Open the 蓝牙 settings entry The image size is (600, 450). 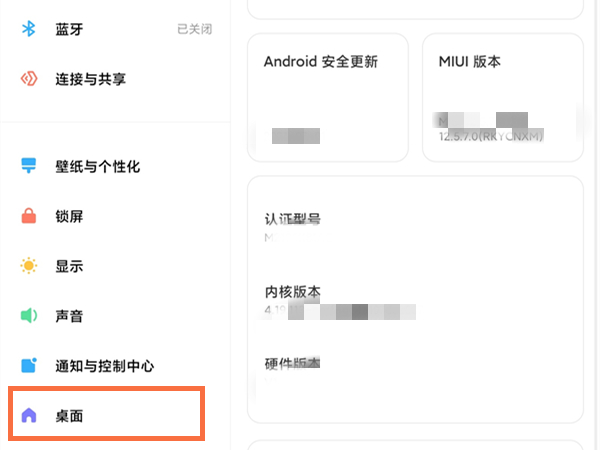pyautogui.click(x=69, y=29)
